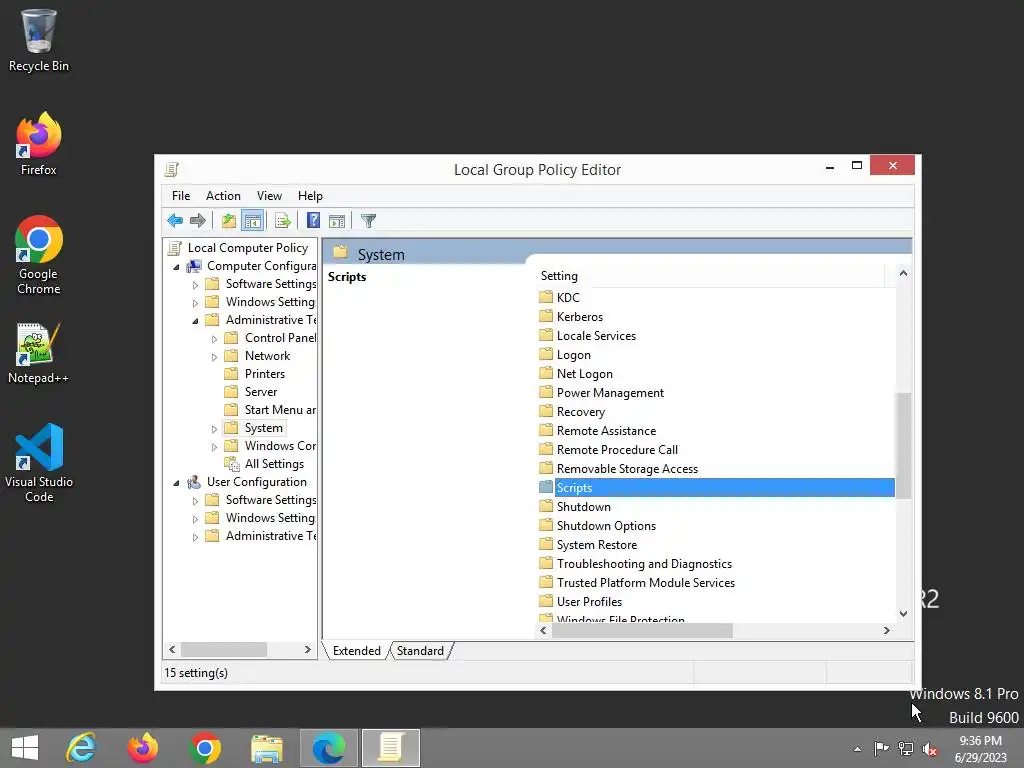Viewport: 1024px width, 768px height.
Task: Toggle Show/Hide Console Tree icon
Action: tap(252, 221)
